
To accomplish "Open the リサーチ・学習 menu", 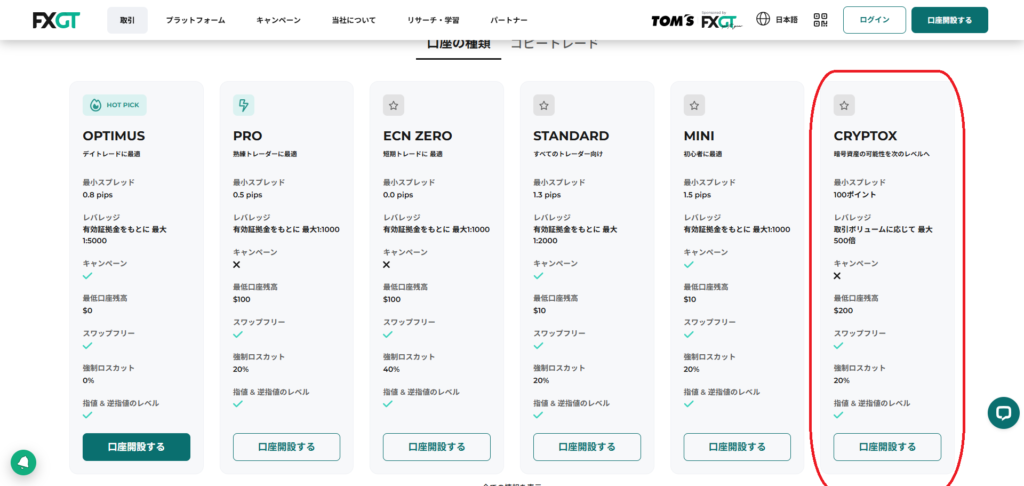I will click(x=433, y=20).
